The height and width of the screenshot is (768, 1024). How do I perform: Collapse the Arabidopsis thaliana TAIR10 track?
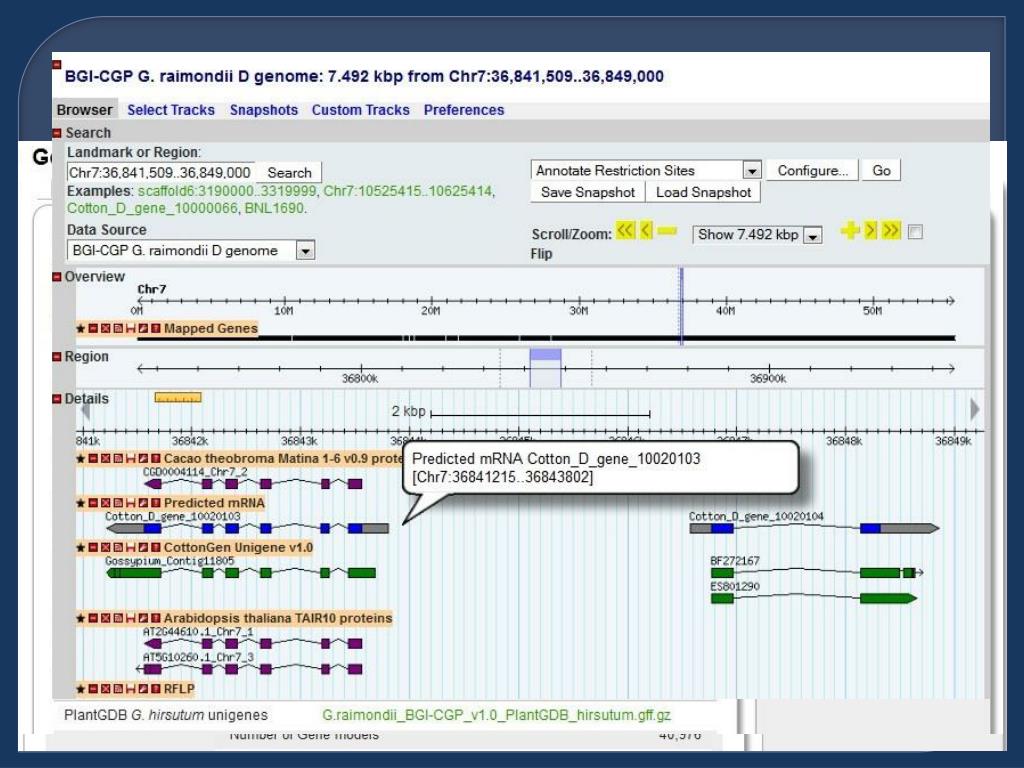tap(93, 618)
